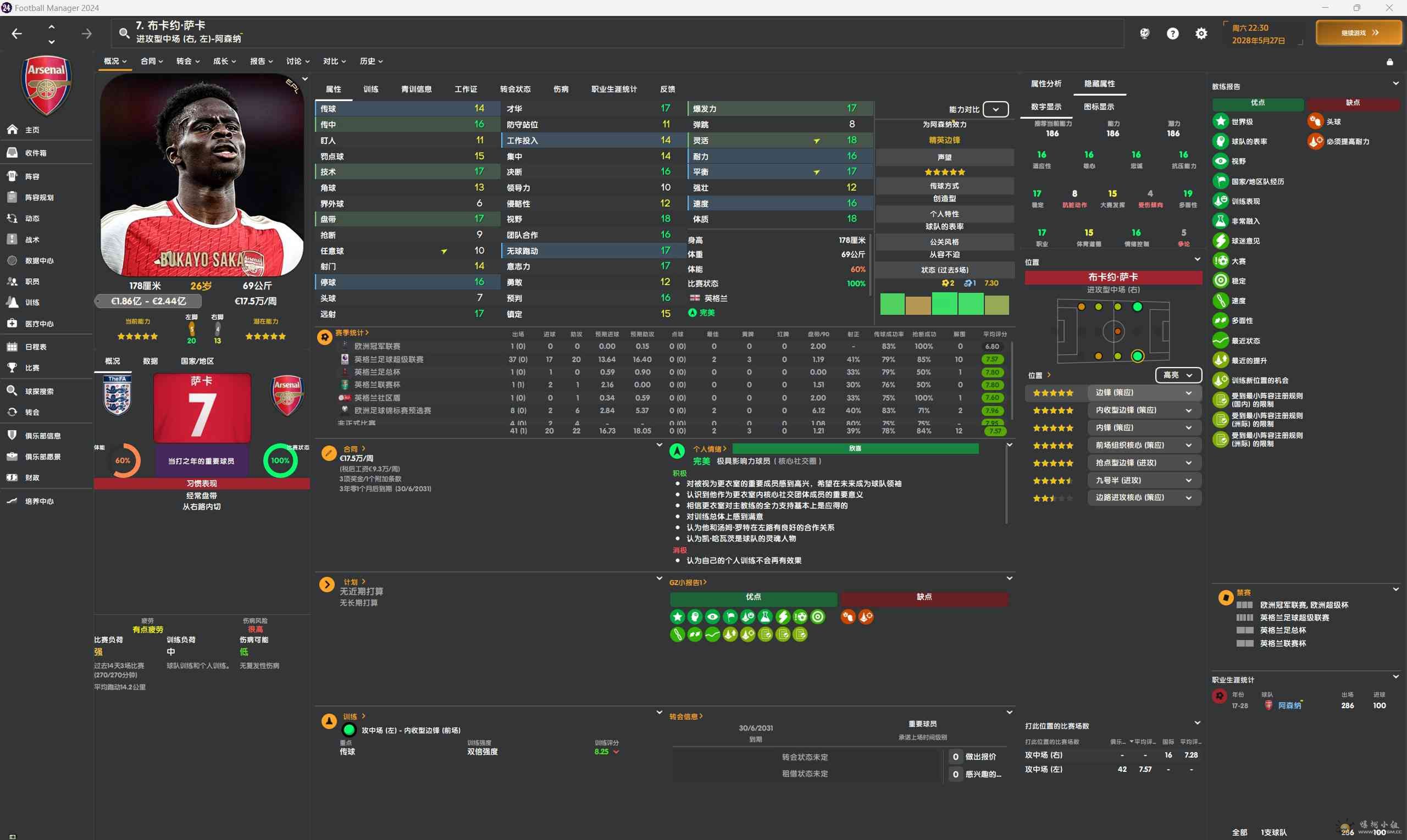Switch to 伤病 tab
This screenshot has height=840, width=1407.
tap(561, 90)
